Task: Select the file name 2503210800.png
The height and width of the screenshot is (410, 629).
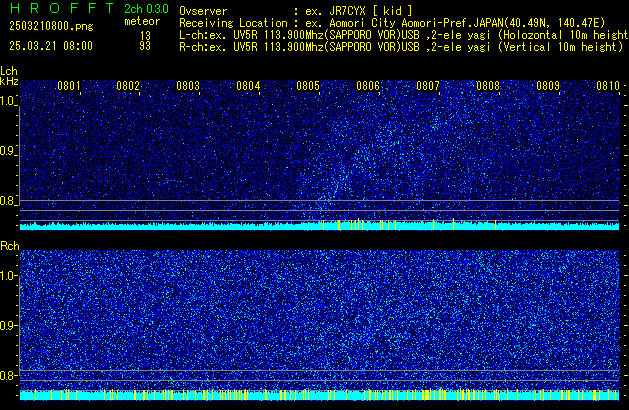Action: pyautogui.click(x=51, y=26)
